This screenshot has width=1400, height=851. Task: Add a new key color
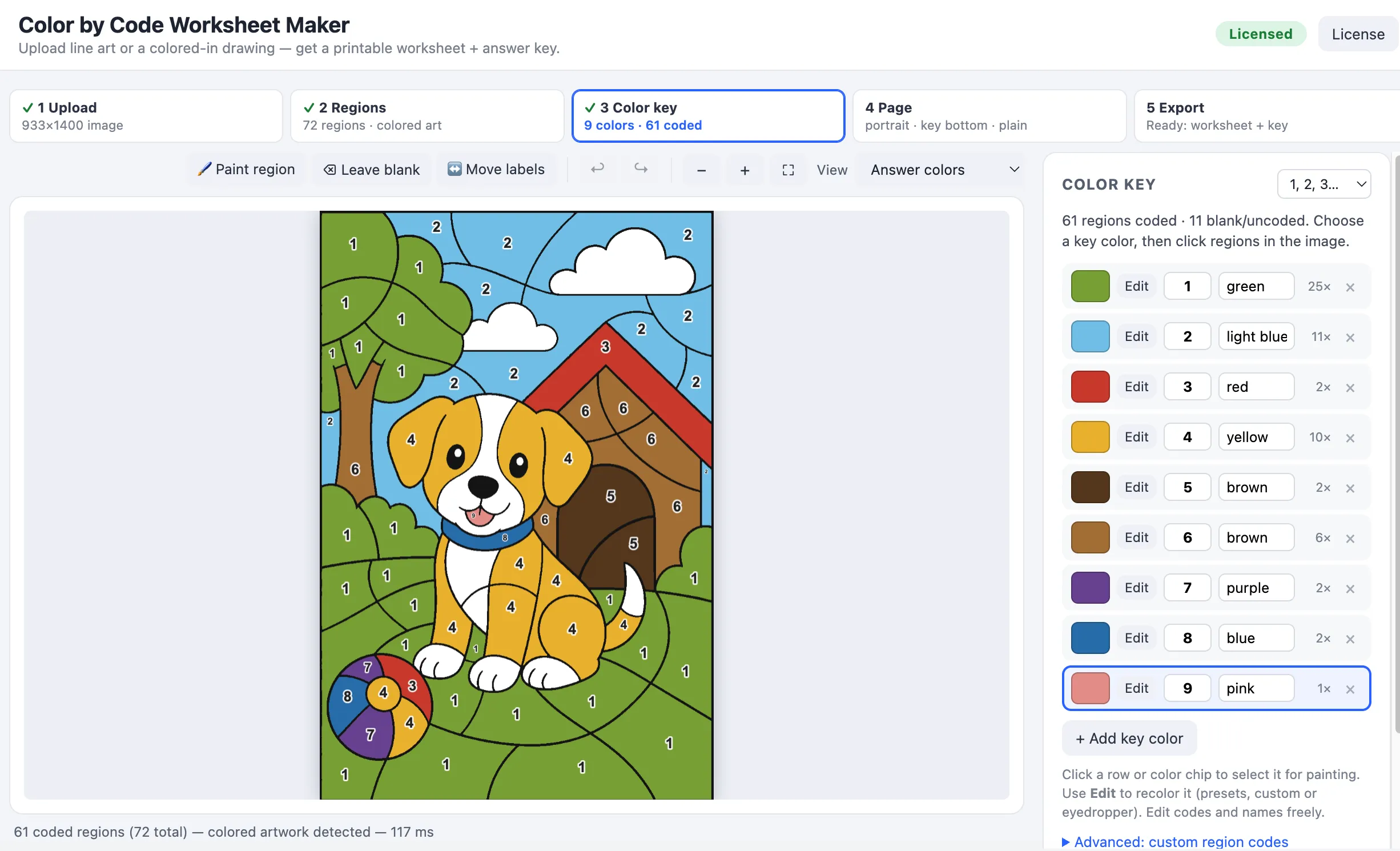(1129, 738)
